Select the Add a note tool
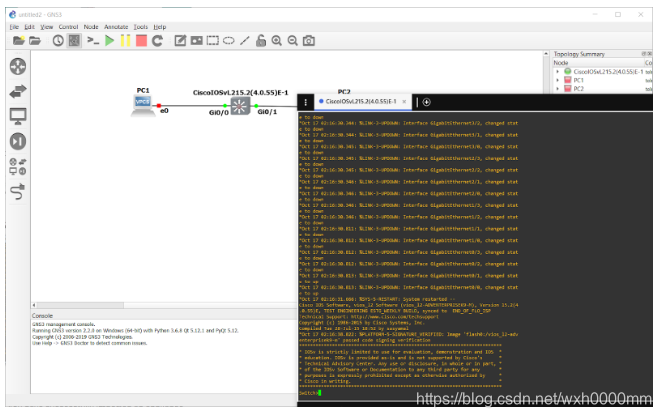The image size is (662, 418). pos(180,41)
